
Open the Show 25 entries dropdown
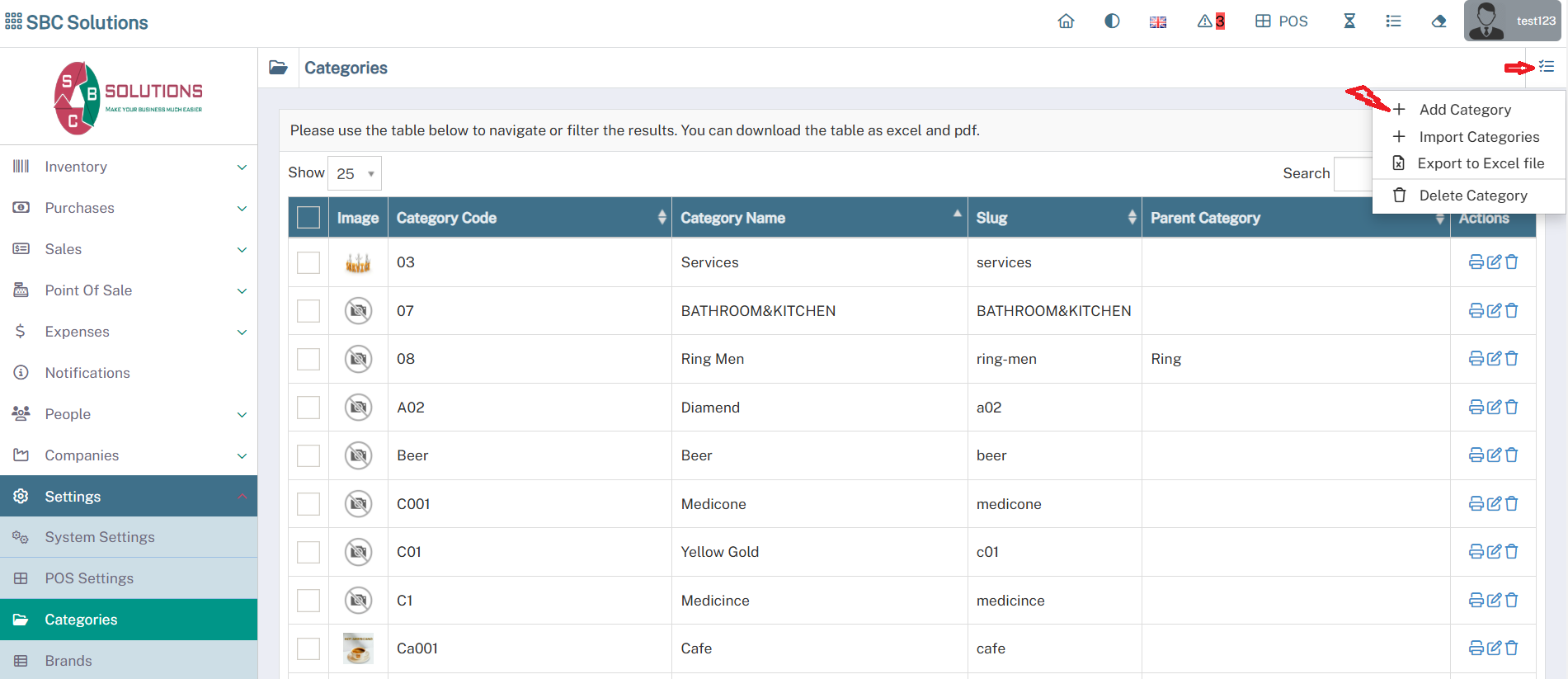355,173
